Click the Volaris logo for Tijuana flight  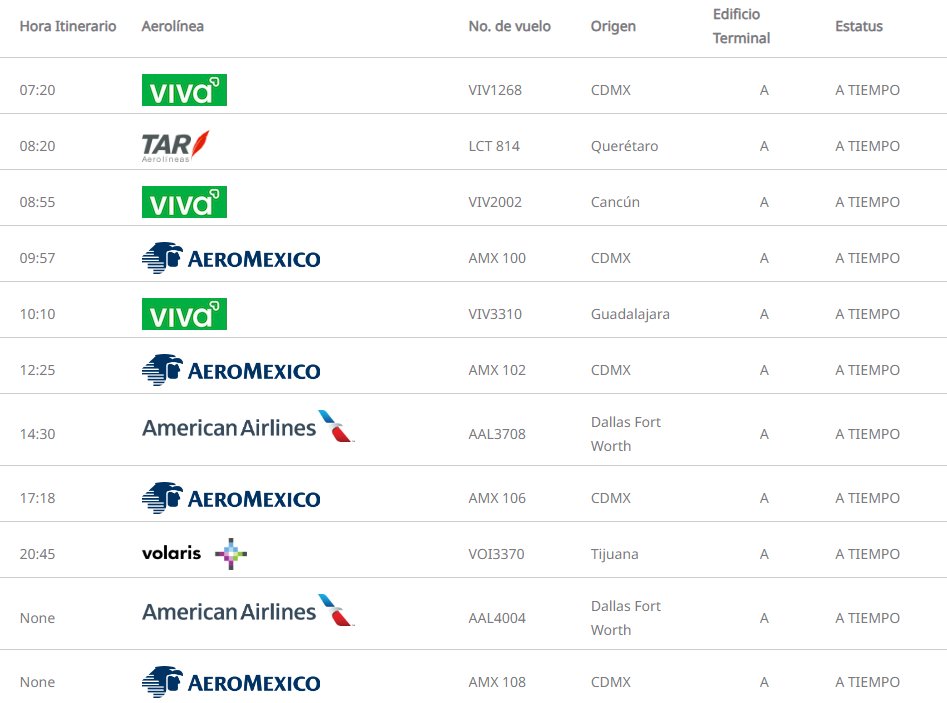[x=194, y=553]
